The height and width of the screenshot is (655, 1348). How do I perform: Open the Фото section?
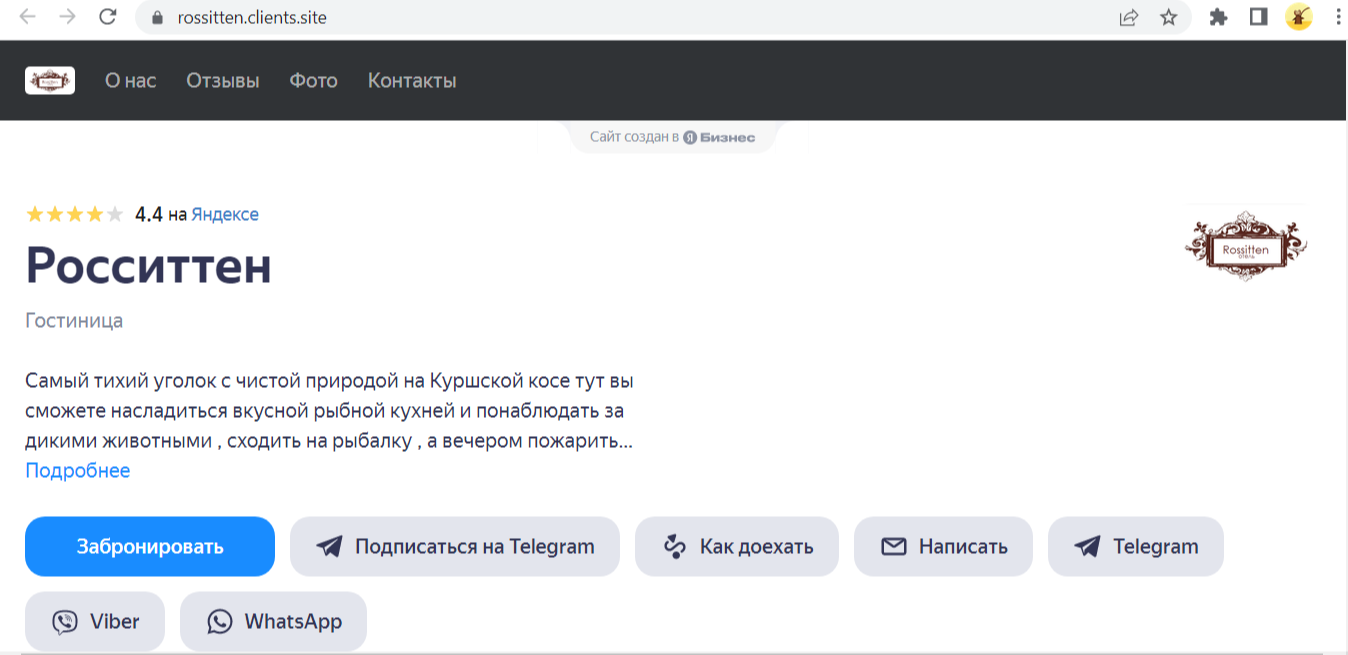[x=314, y=81]
